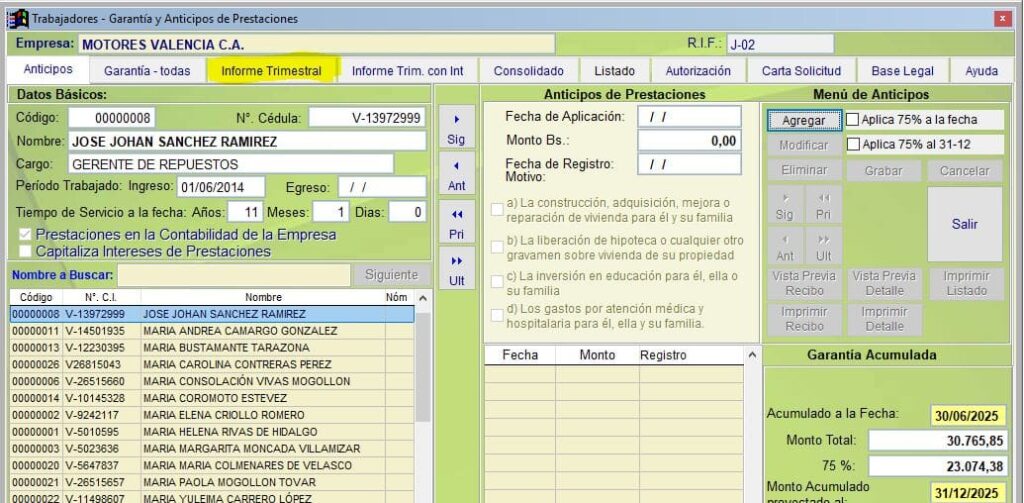Open the Listado tab
The height and width of the screenshot is (503, 1024).
(x=615, y=71)
